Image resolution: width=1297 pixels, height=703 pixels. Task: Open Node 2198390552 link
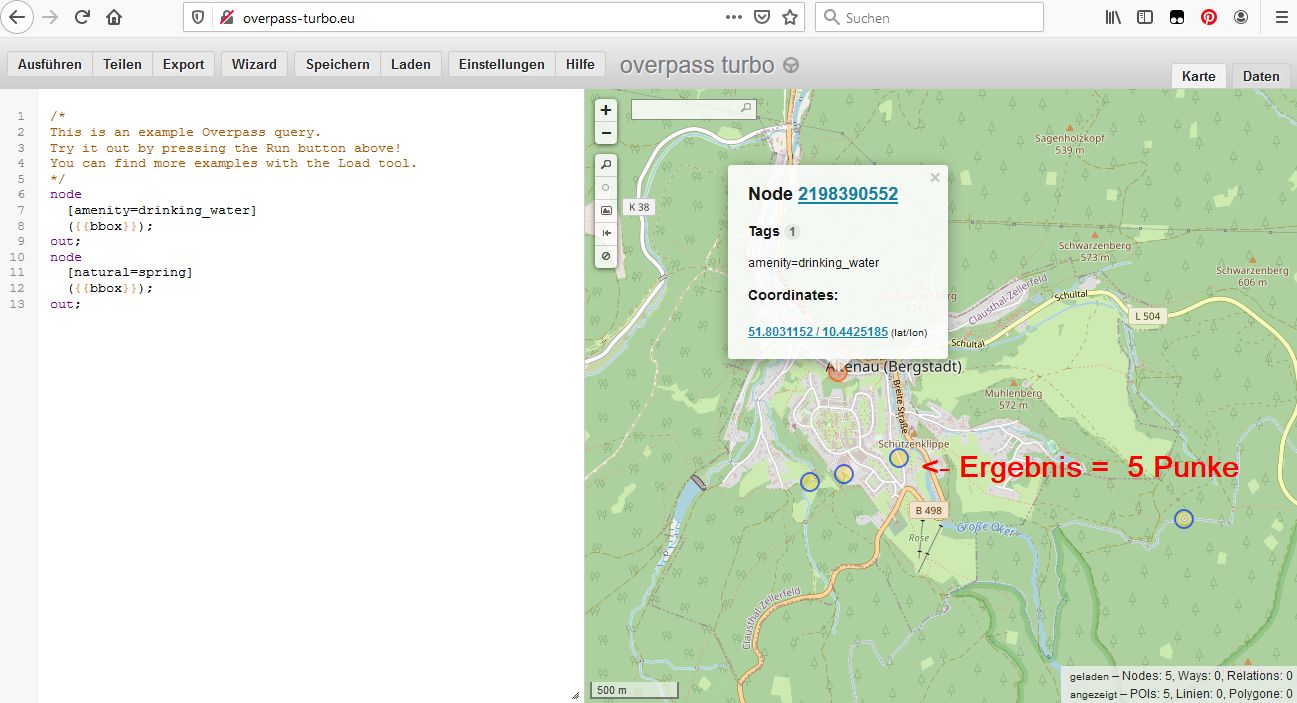point(847,194)
